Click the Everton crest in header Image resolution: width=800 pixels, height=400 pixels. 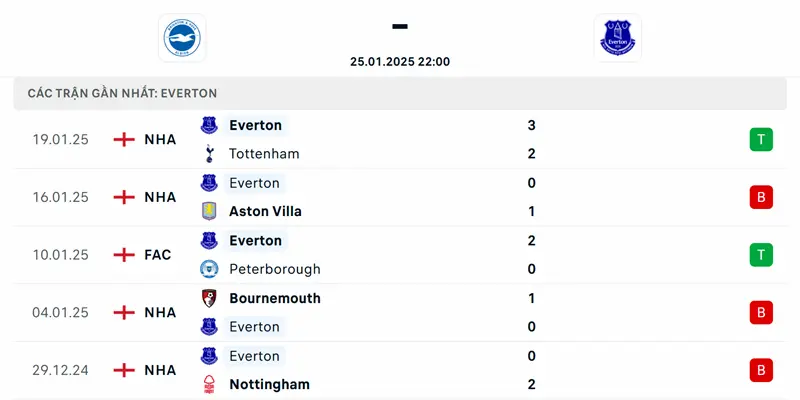tap(617, 38)
